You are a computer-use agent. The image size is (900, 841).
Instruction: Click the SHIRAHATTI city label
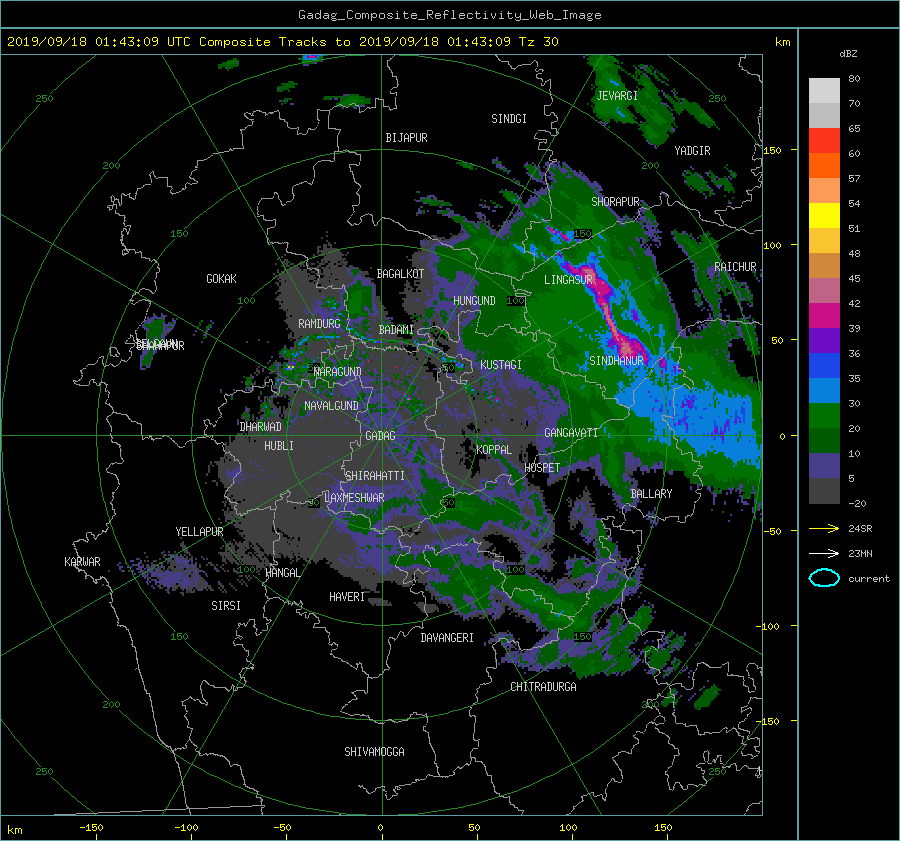point(375,476)
